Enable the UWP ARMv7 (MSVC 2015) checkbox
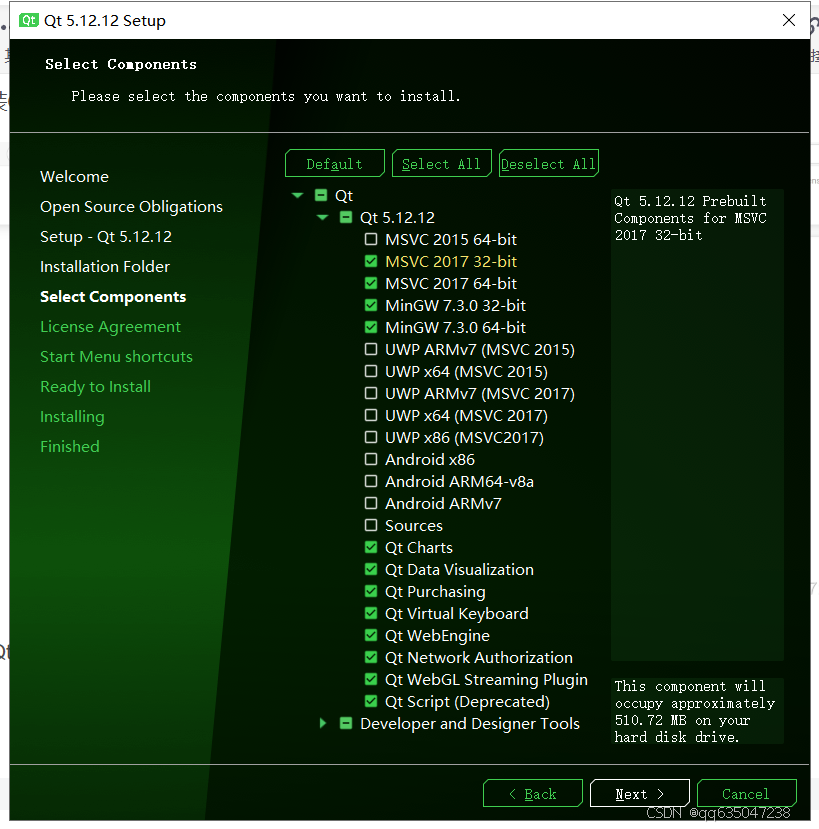 (371, 349)
